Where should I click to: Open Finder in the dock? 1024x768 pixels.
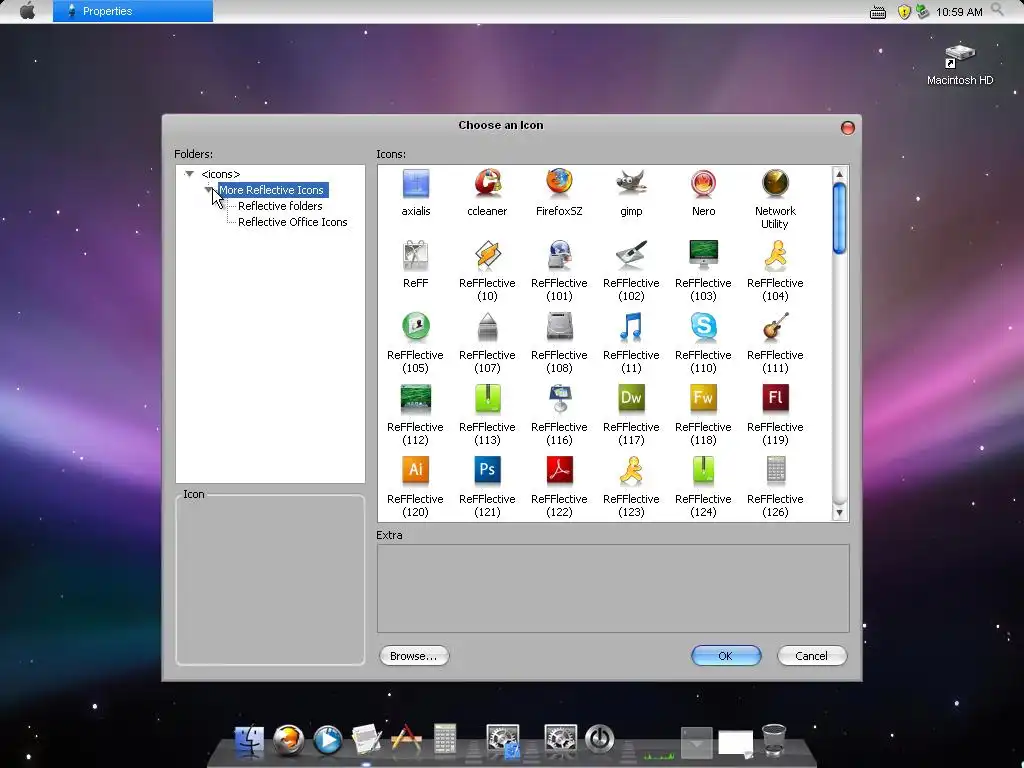[249, 741]
